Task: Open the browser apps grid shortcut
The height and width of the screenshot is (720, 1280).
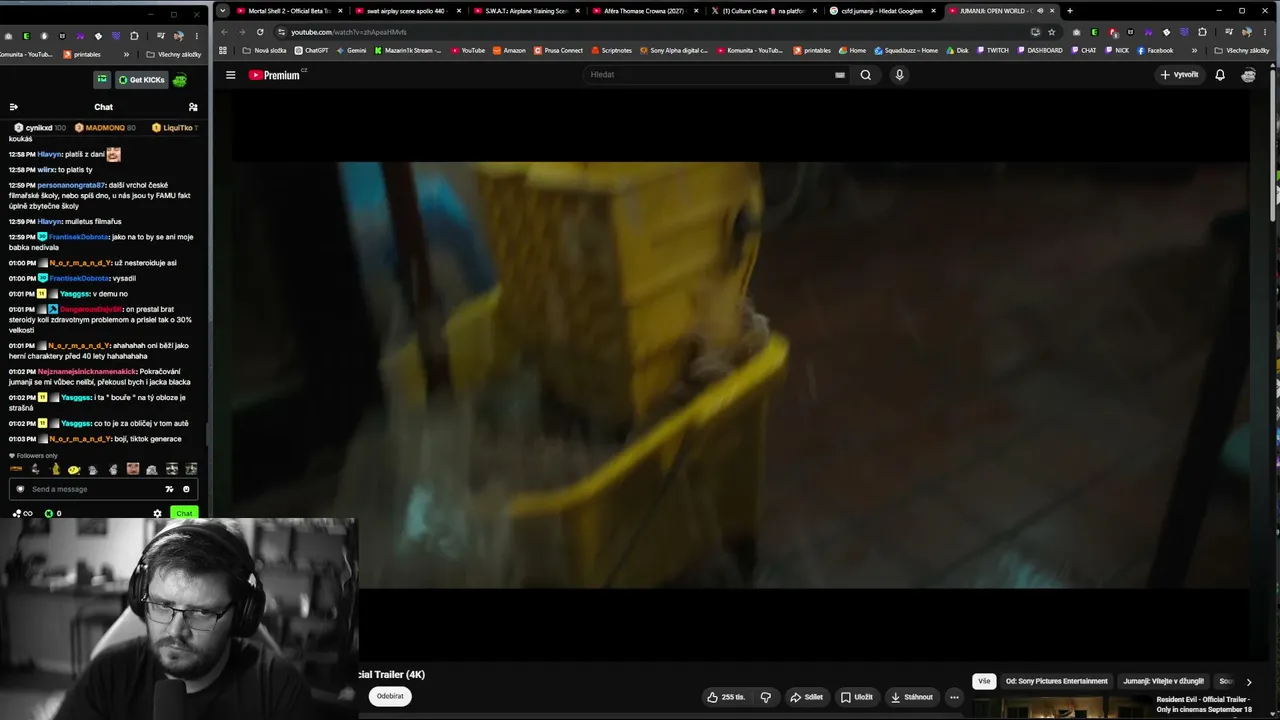Action: click(223, 50)
